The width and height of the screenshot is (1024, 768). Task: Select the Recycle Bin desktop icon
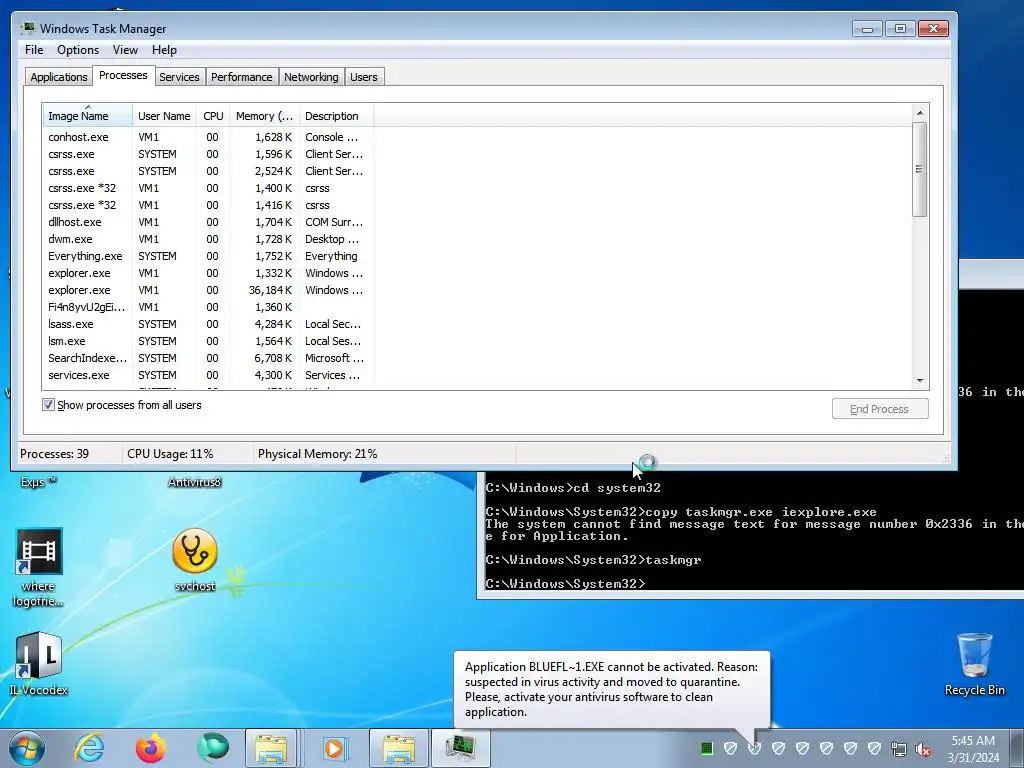point(974,664)
